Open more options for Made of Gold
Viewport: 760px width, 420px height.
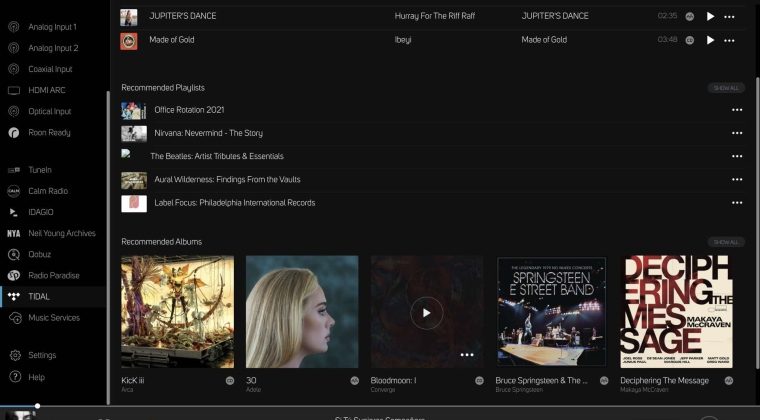tap(737, 40)
